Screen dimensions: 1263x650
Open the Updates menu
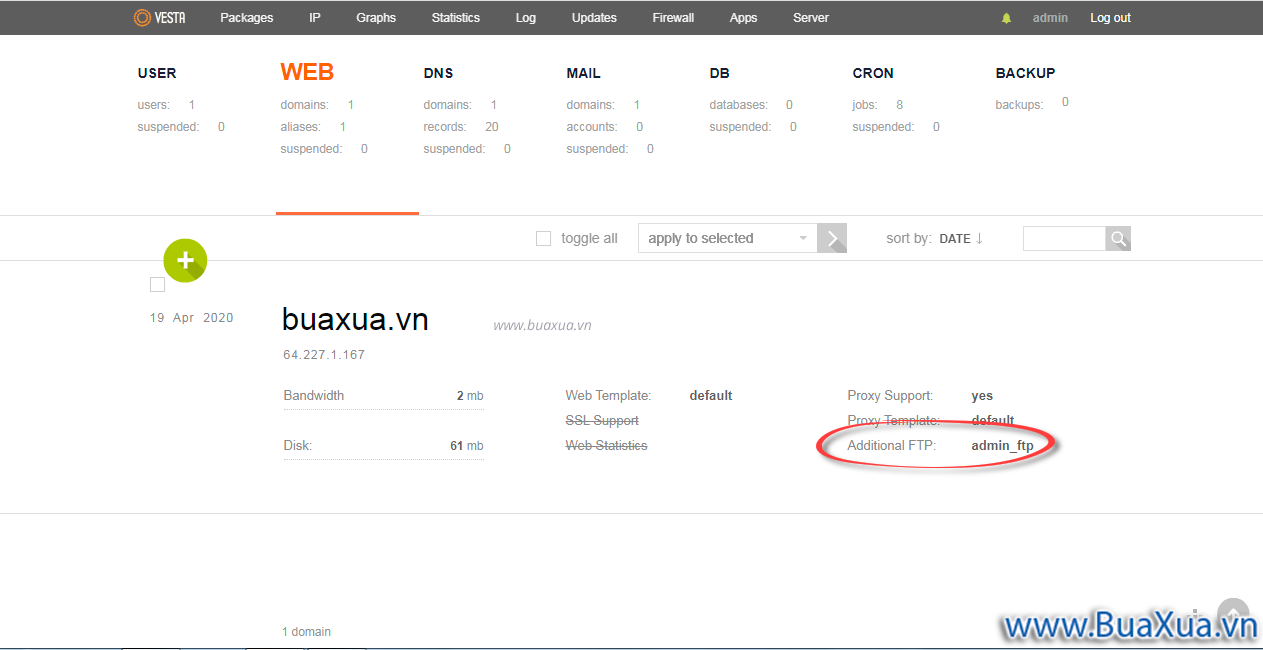click(x=594, y=18)
